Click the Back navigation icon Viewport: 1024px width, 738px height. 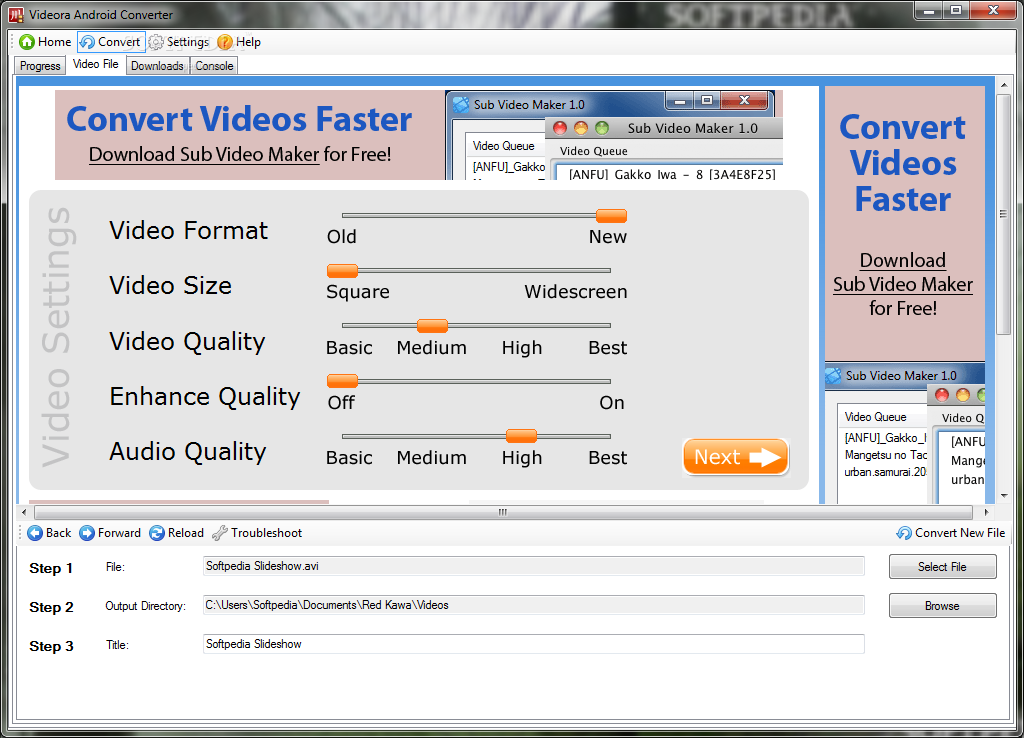(35, 533)
